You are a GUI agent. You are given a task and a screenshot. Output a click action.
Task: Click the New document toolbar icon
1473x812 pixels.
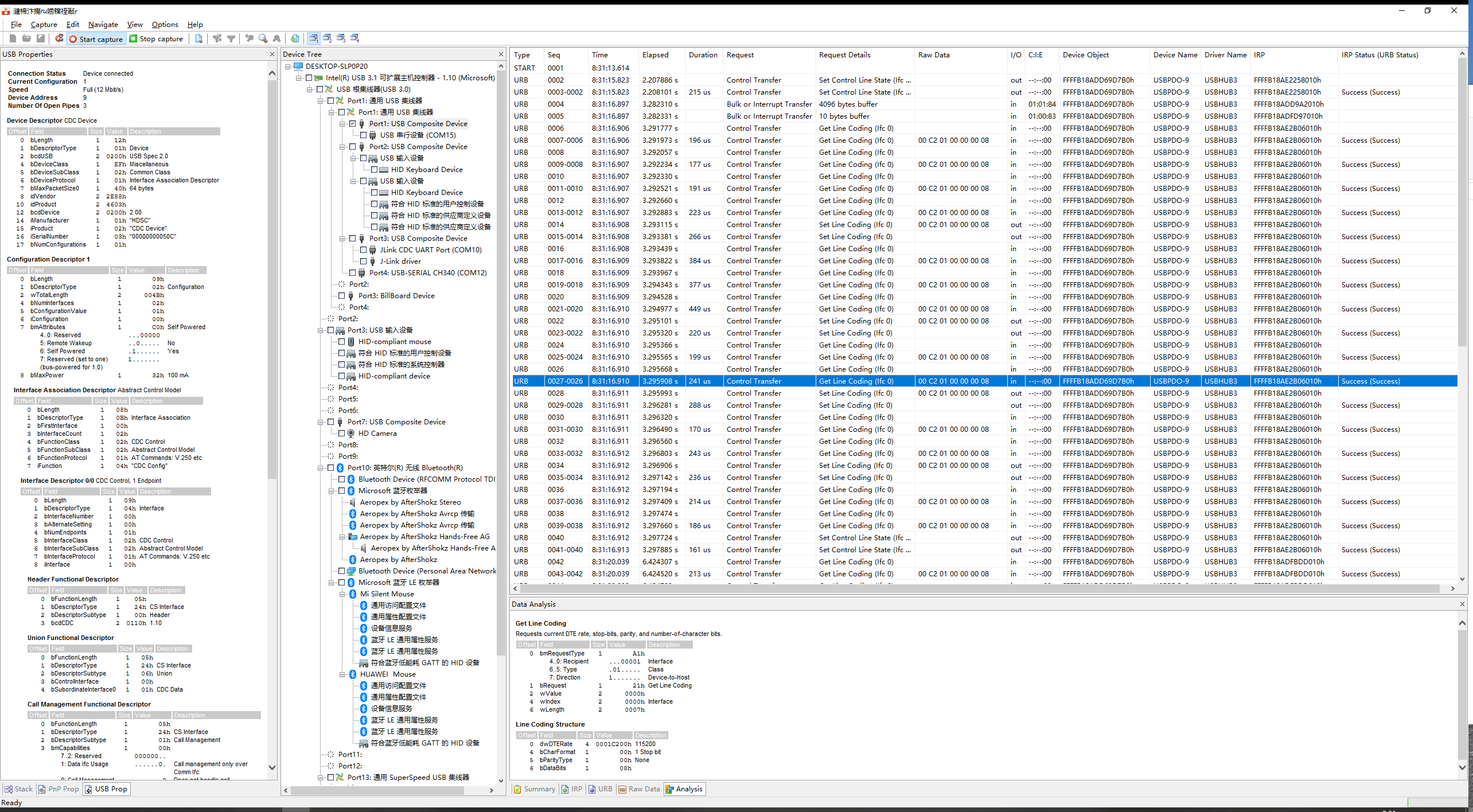click(13, 38)
